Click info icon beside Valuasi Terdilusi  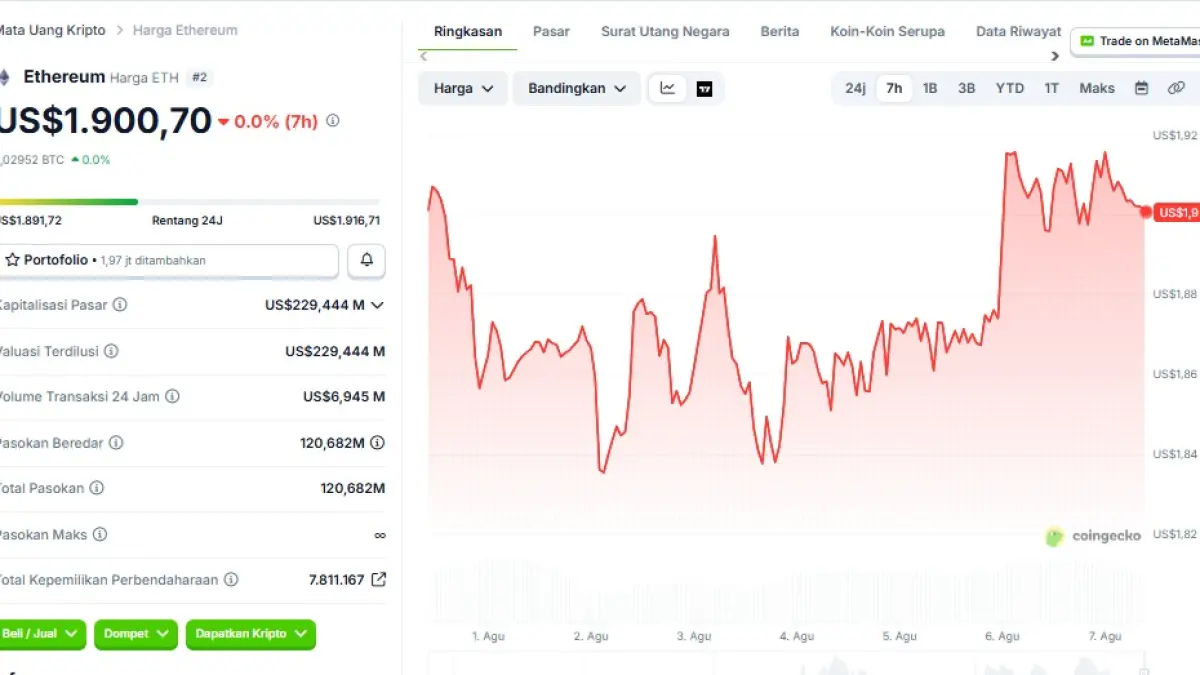coord(111,351)
